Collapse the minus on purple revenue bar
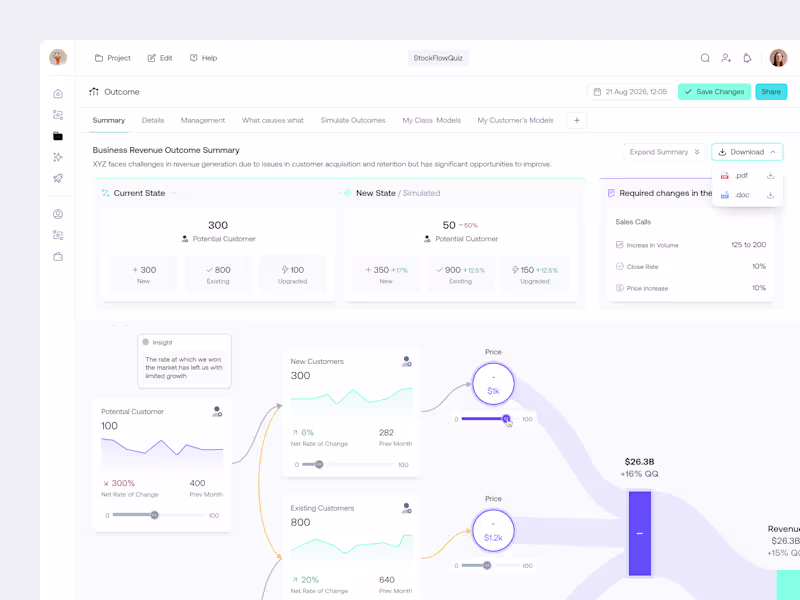Viewport: 800px width, 600px height. (640, 534)
